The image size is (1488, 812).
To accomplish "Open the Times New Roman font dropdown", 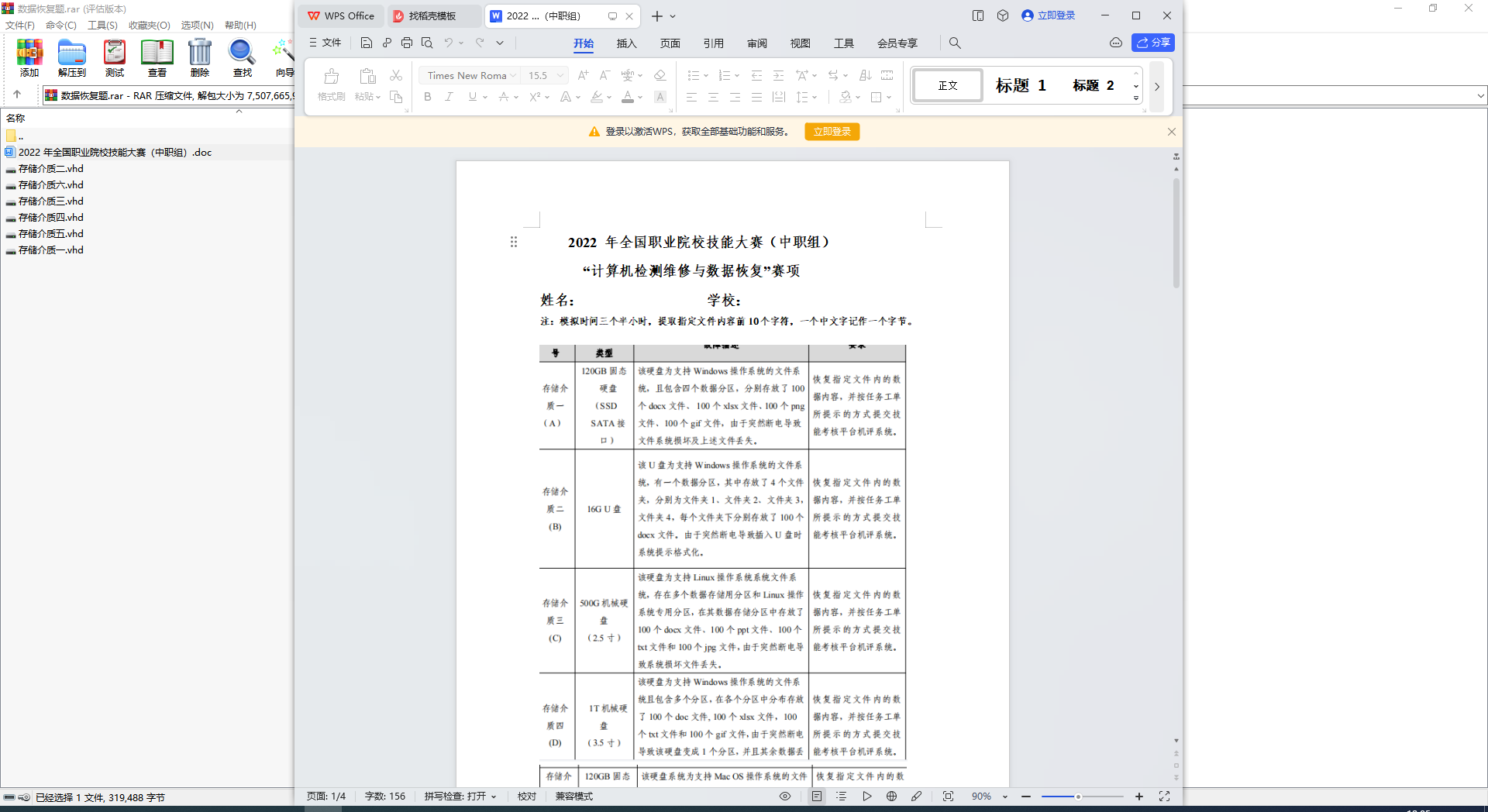I will coord(513,75).
